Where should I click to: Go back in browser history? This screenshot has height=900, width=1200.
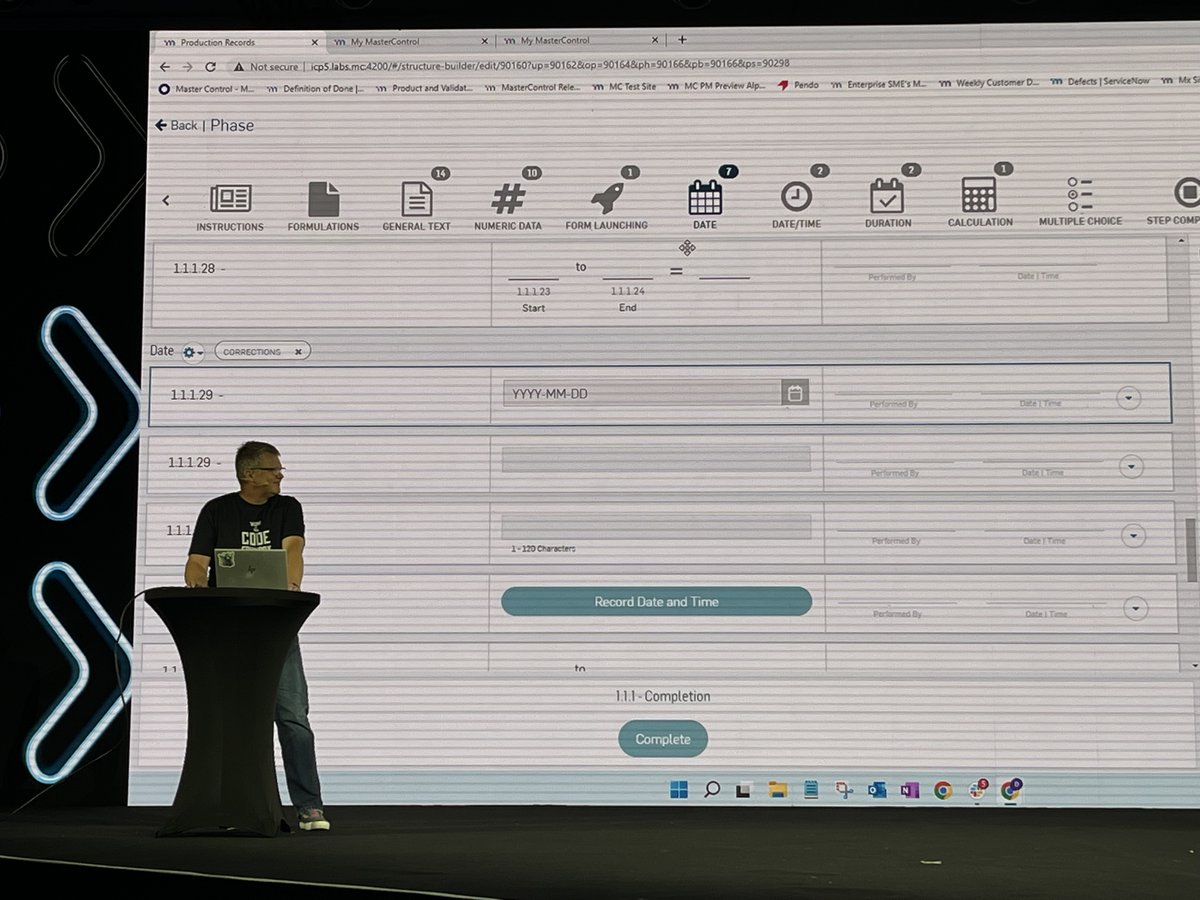[x=163, y=67]
